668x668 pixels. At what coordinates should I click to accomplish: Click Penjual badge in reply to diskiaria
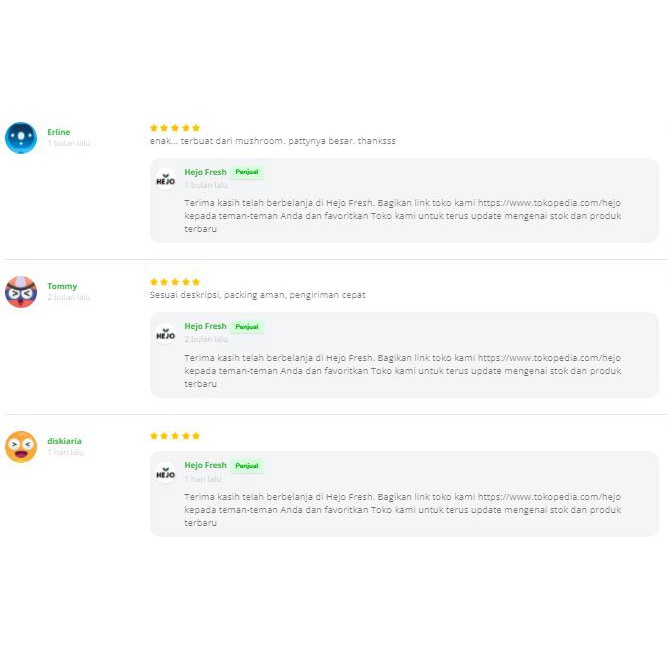click(247, 465)
